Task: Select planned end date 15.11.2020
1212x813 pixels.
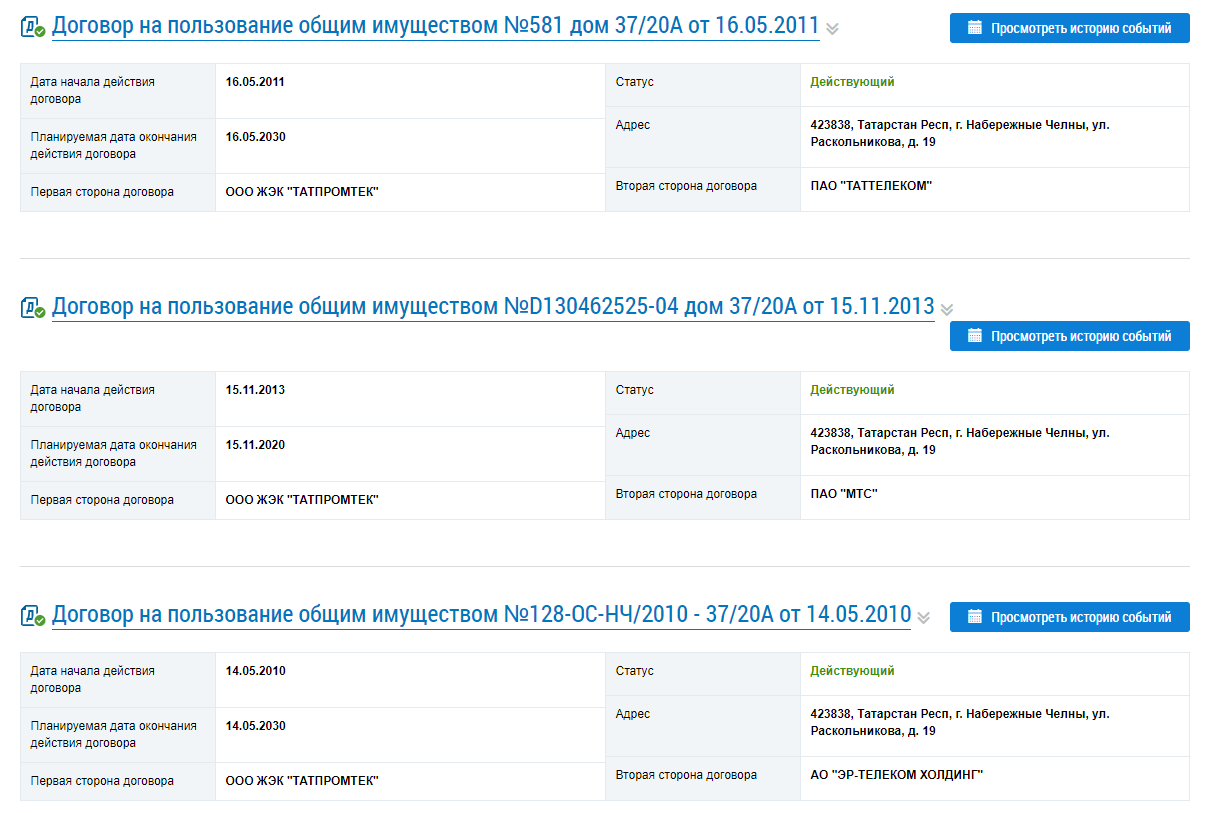Action: (255, 445)
